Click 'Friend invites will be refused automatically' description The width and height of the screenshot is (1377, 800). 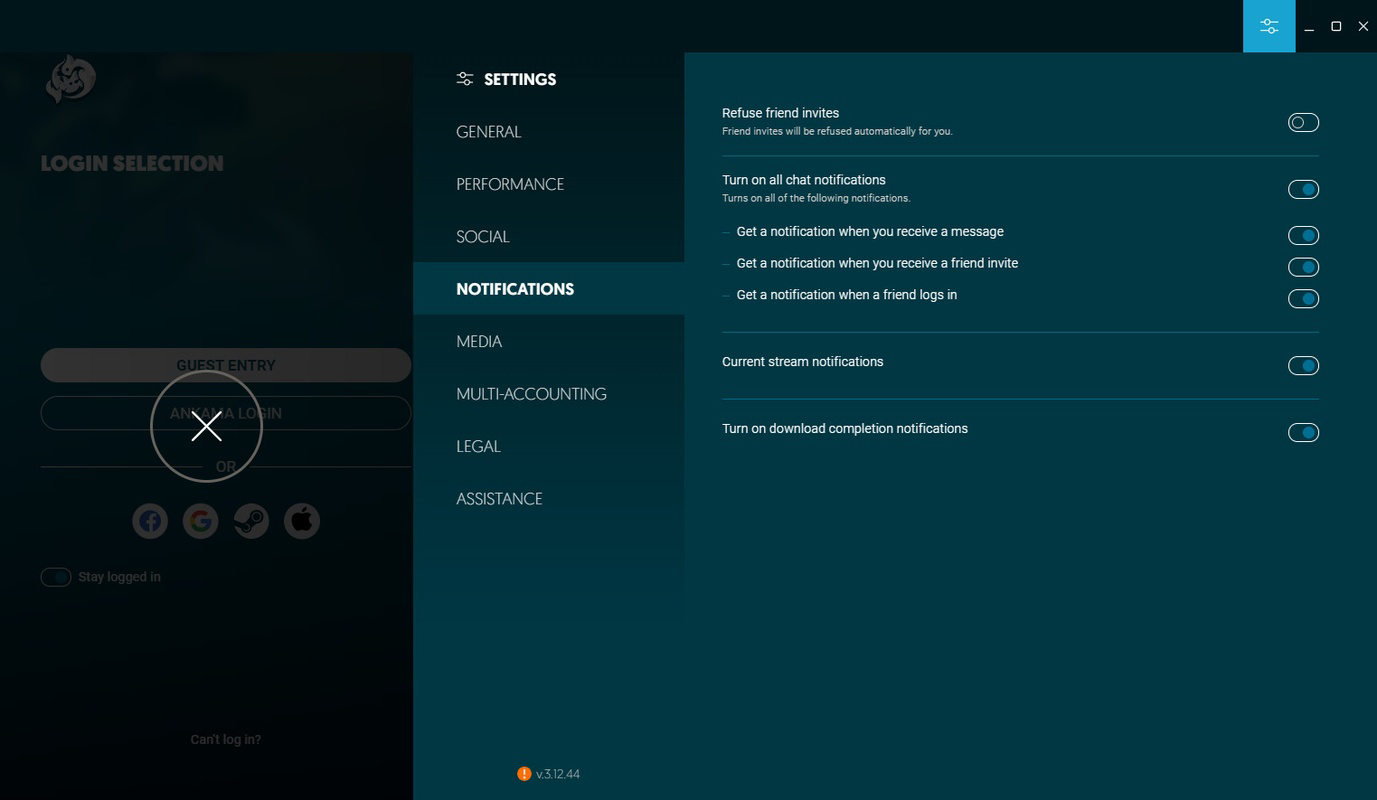[837, 131]
